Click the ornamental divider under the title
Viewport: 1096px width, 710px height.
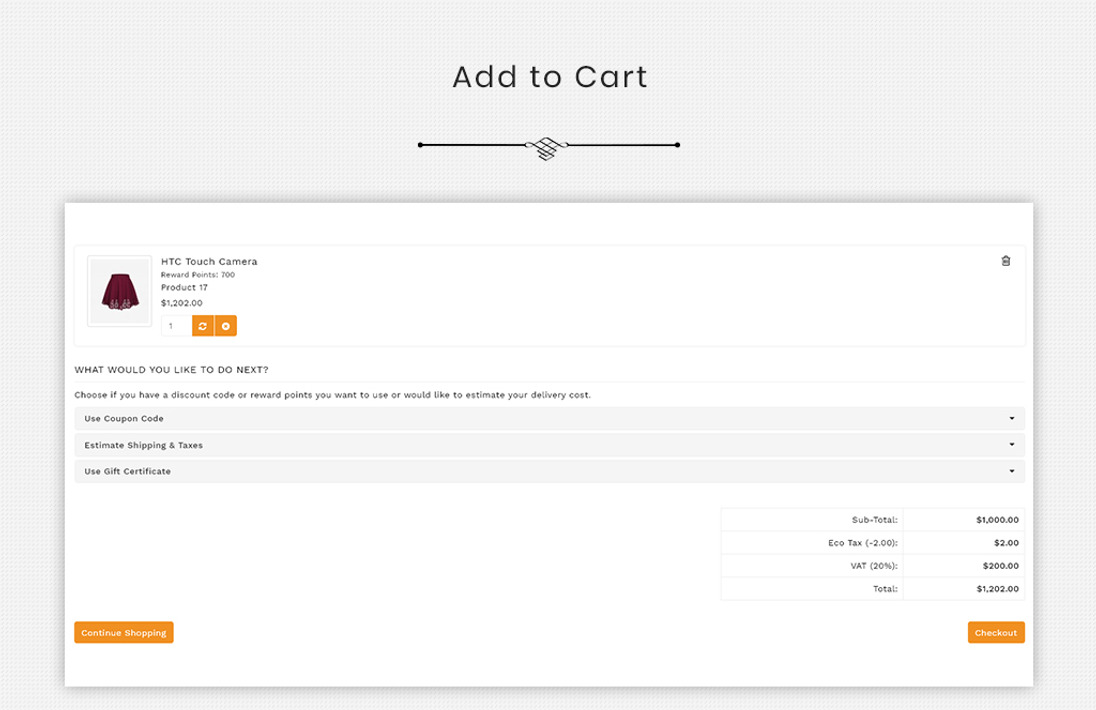(x=548, y=146)
